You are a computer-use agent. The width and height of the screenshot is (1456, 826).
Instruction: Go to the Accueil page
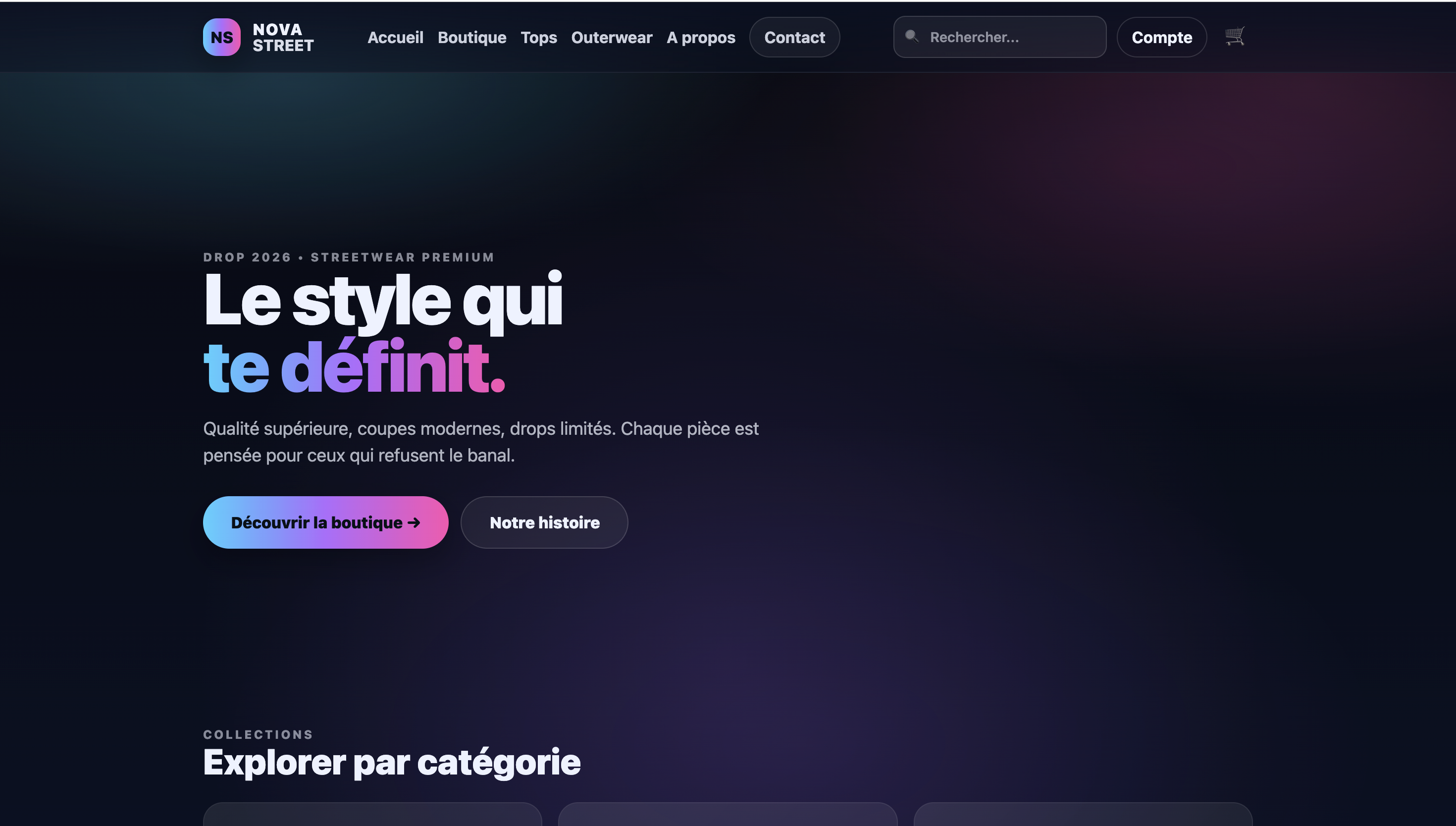point(395,38)
